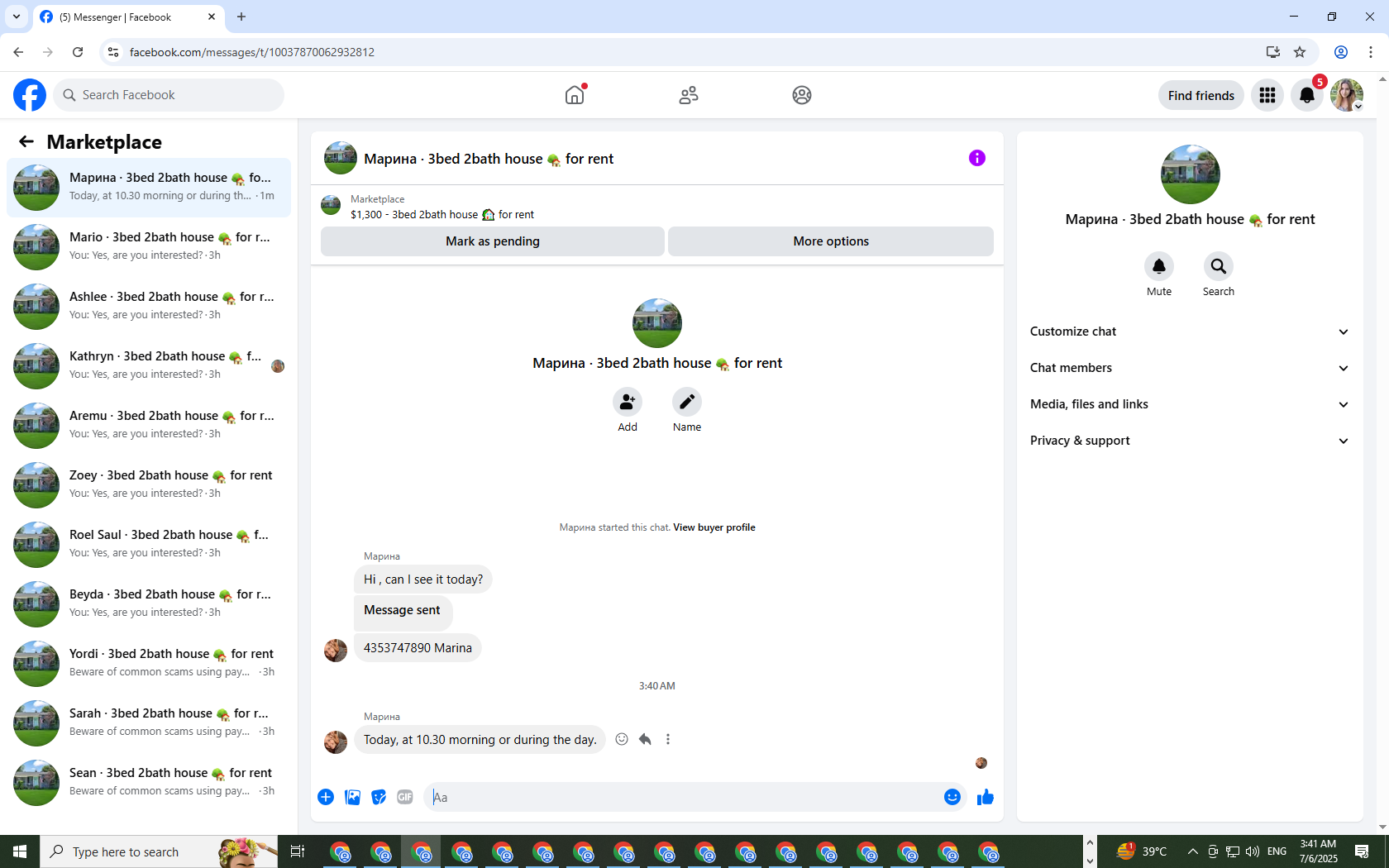Viewport: 1389px width, 868px height.
Task: Show hidden system tray icons
Action: pyautogui.click(x=1192, y=851)
